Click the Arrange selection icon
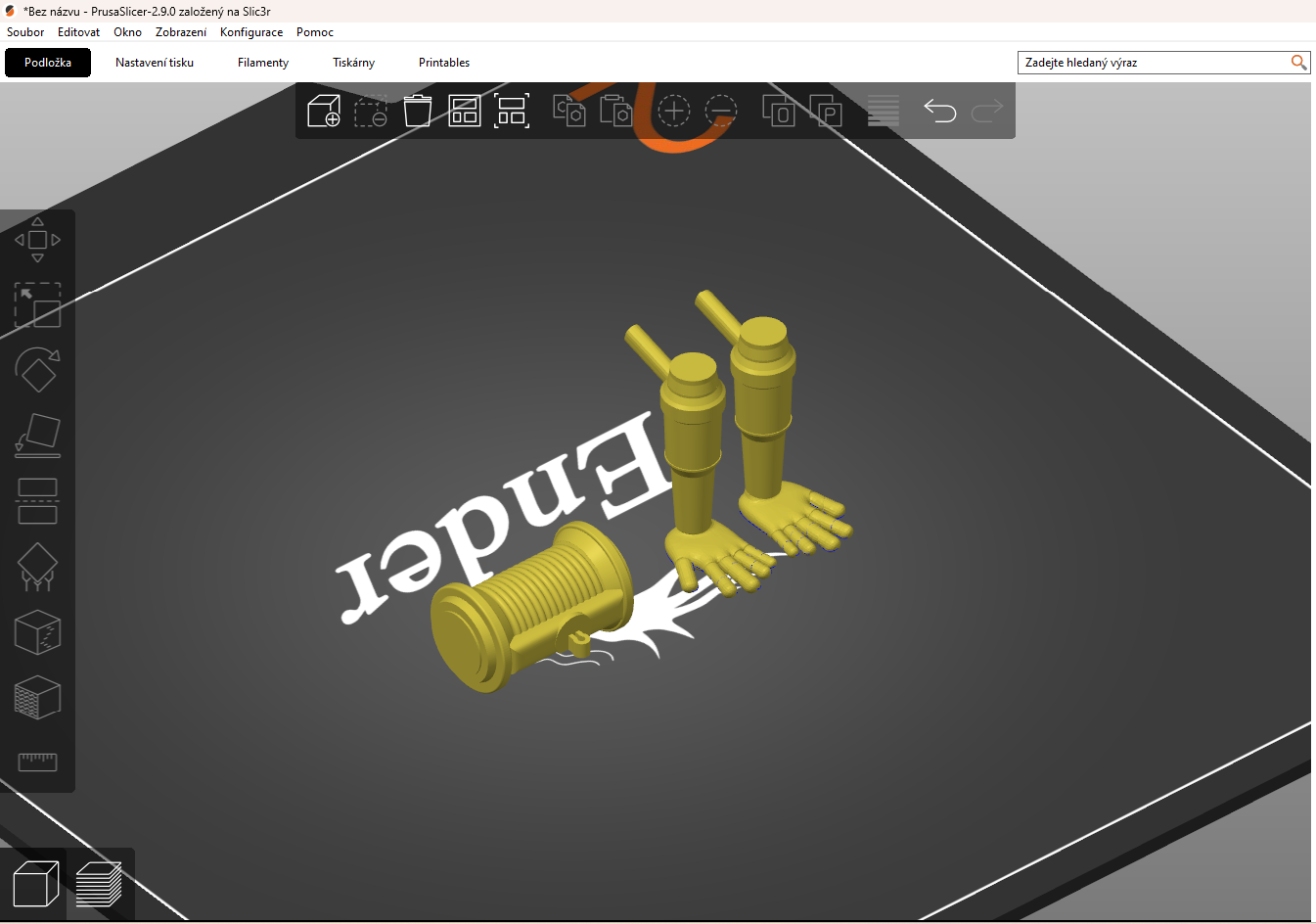The height and width of the screenshot is (924, 1316). point(512,111)
